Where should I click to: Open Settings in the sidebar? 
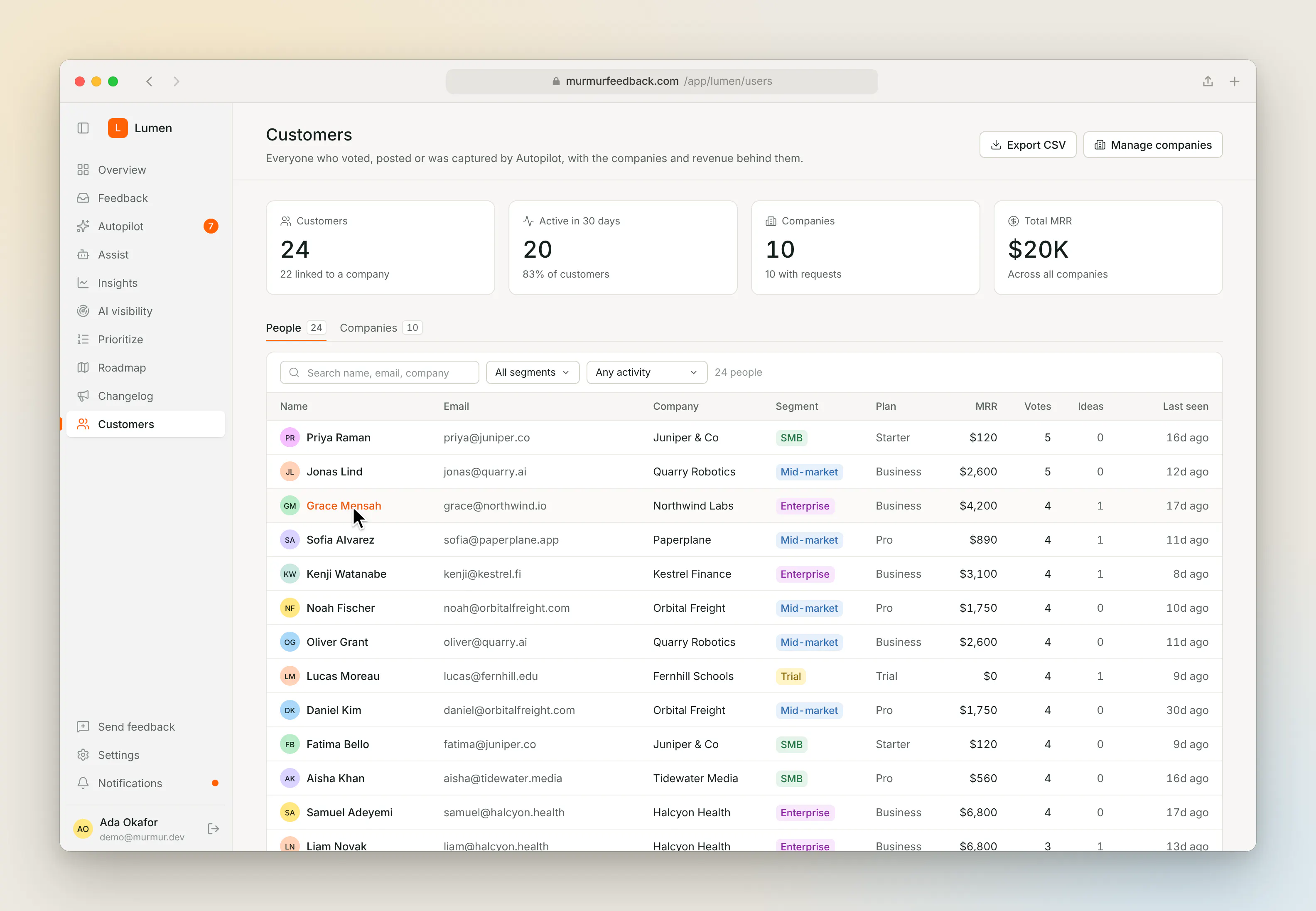pos(145,755)
